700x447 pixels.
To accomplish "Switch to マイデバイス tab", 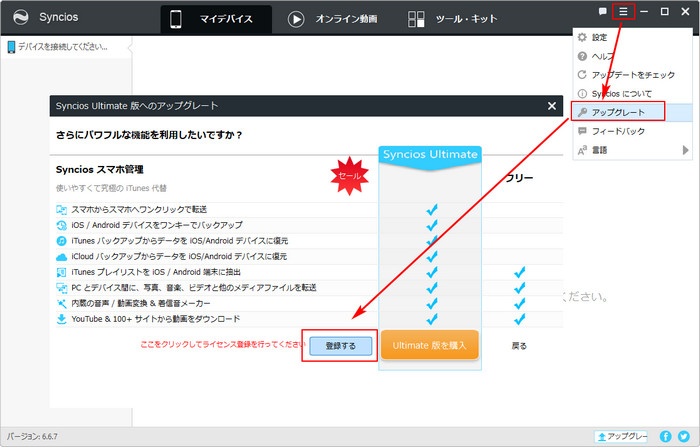I will [216, 19].
